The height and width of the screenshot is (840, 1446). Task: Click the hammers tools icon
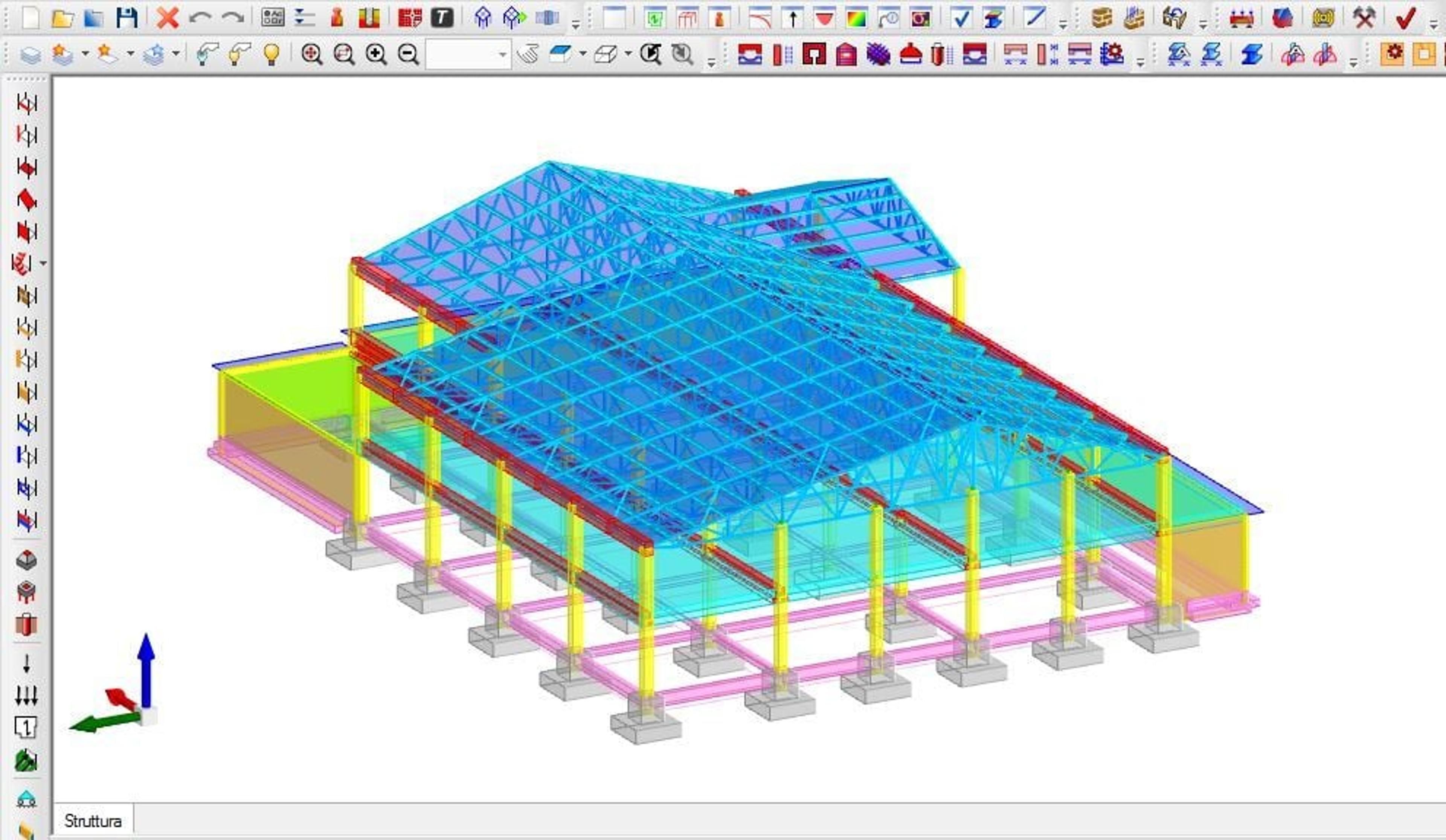pos(1364,18)
